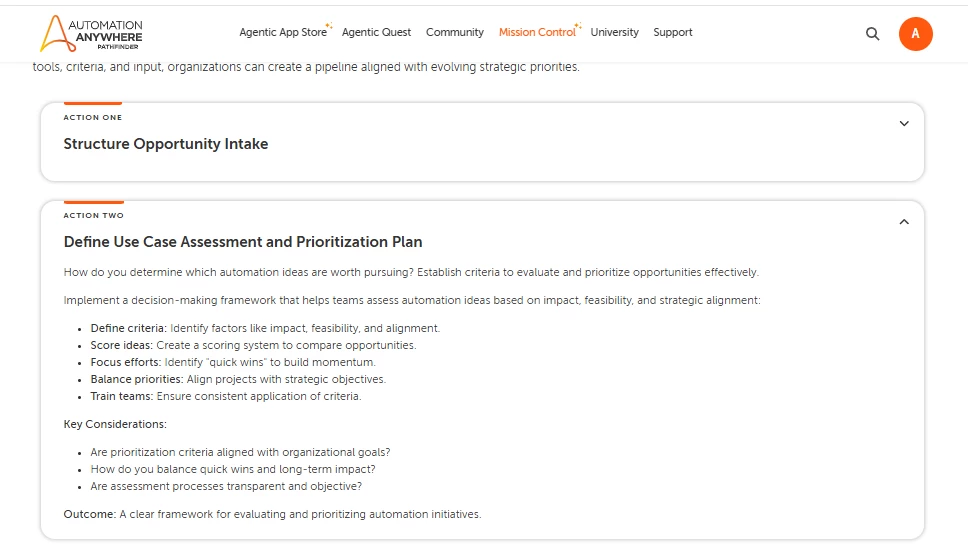Click the 'Key Considerations:' text
The height and width of the screenshot is (548, 968).
(x=115, y=424)
